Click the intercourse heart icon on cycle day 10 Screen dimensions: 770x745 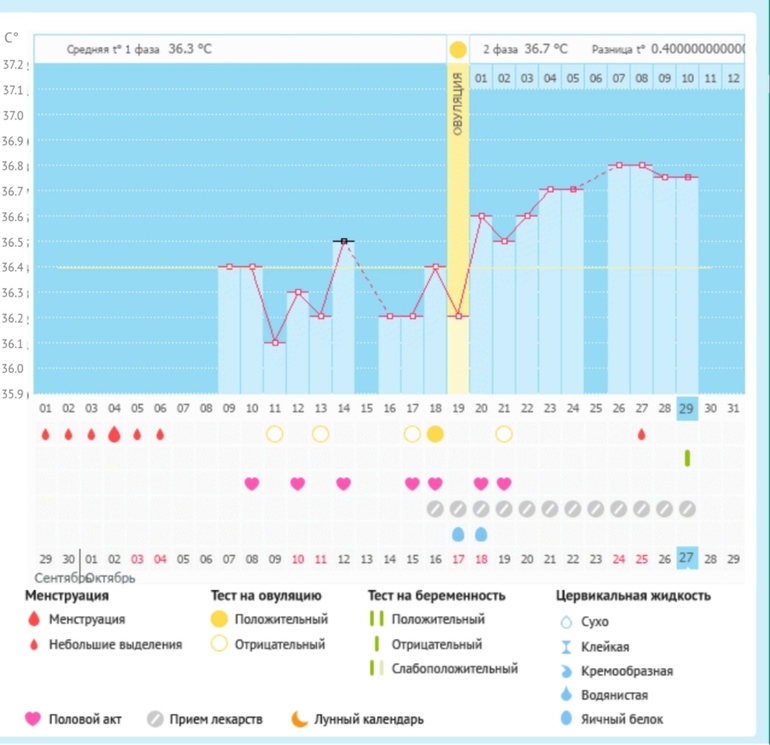[252, 484]
